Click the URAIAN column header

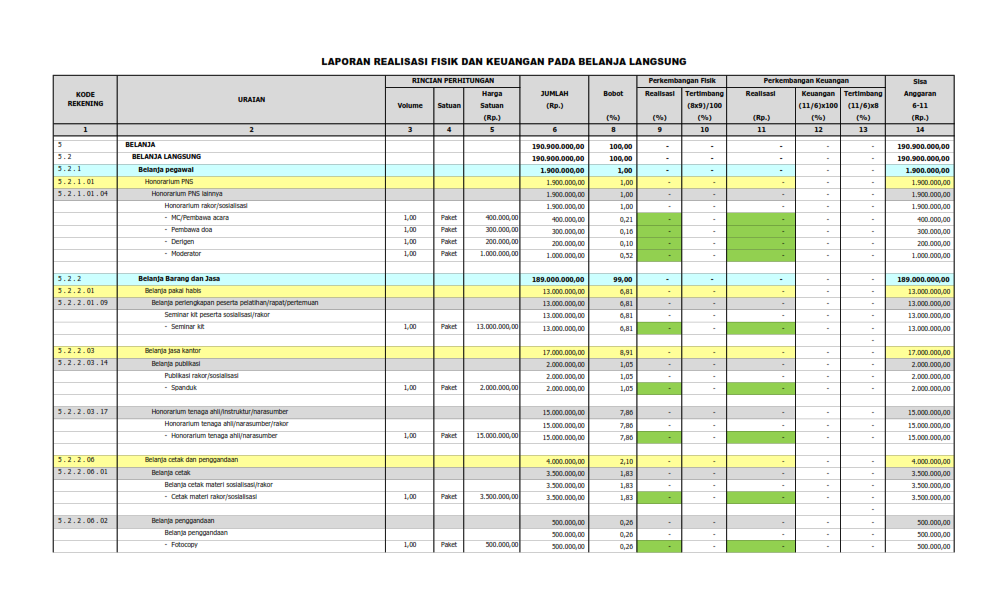click(x=251, y=99)
